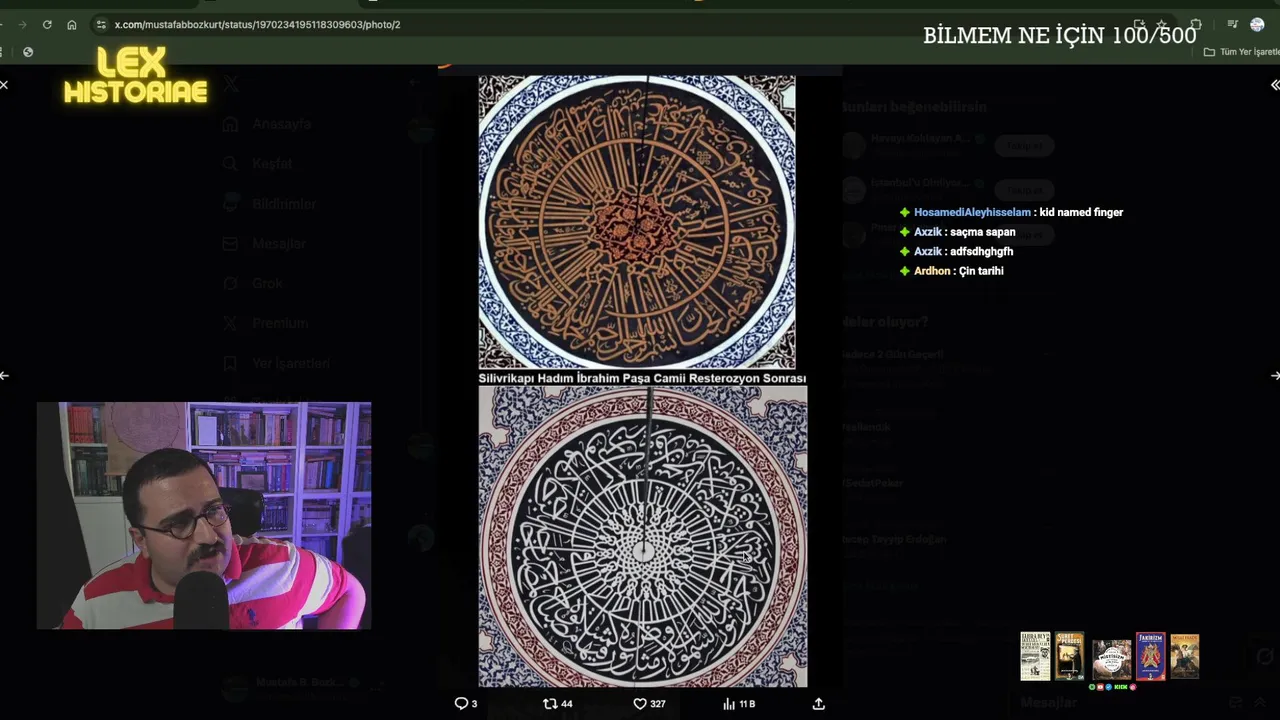Click chat message 'adfsdhghgfh'
Image resolution: width=1280 pixels, height=720 pixels.
tap(981, 251)
